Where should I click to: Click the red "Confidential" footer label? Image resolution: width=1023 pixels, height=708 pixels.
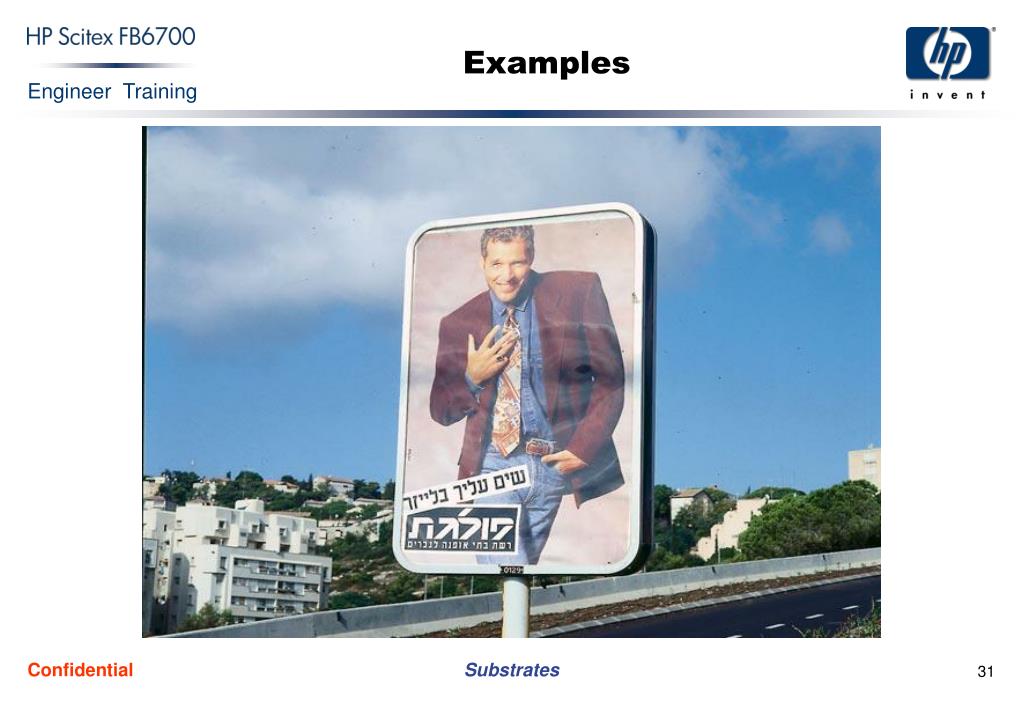pyautogui.click(x=80, y=670)
